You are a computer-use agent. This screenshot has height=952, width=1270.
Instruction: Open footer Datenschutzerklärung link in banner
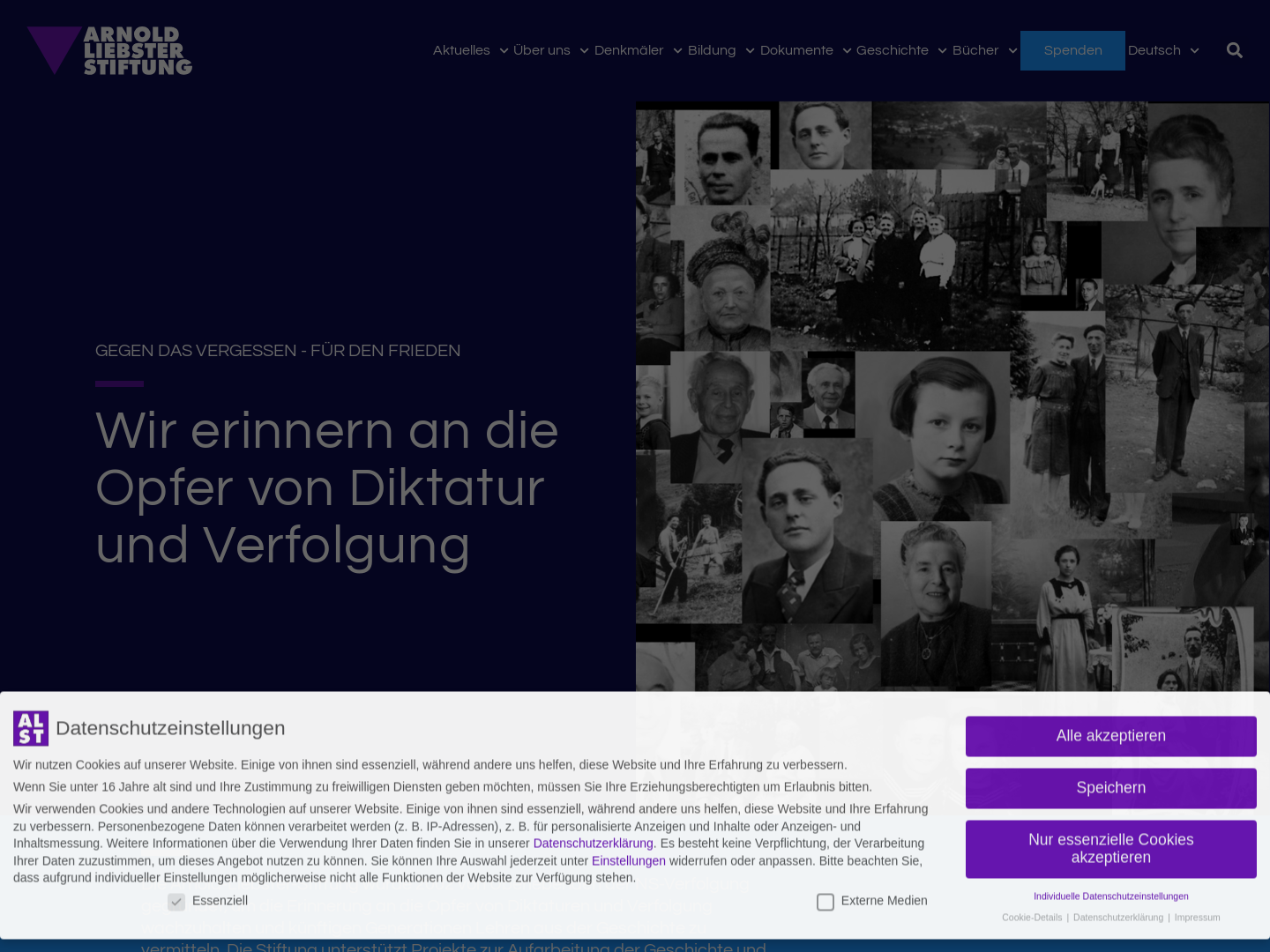click(1118, 918)
